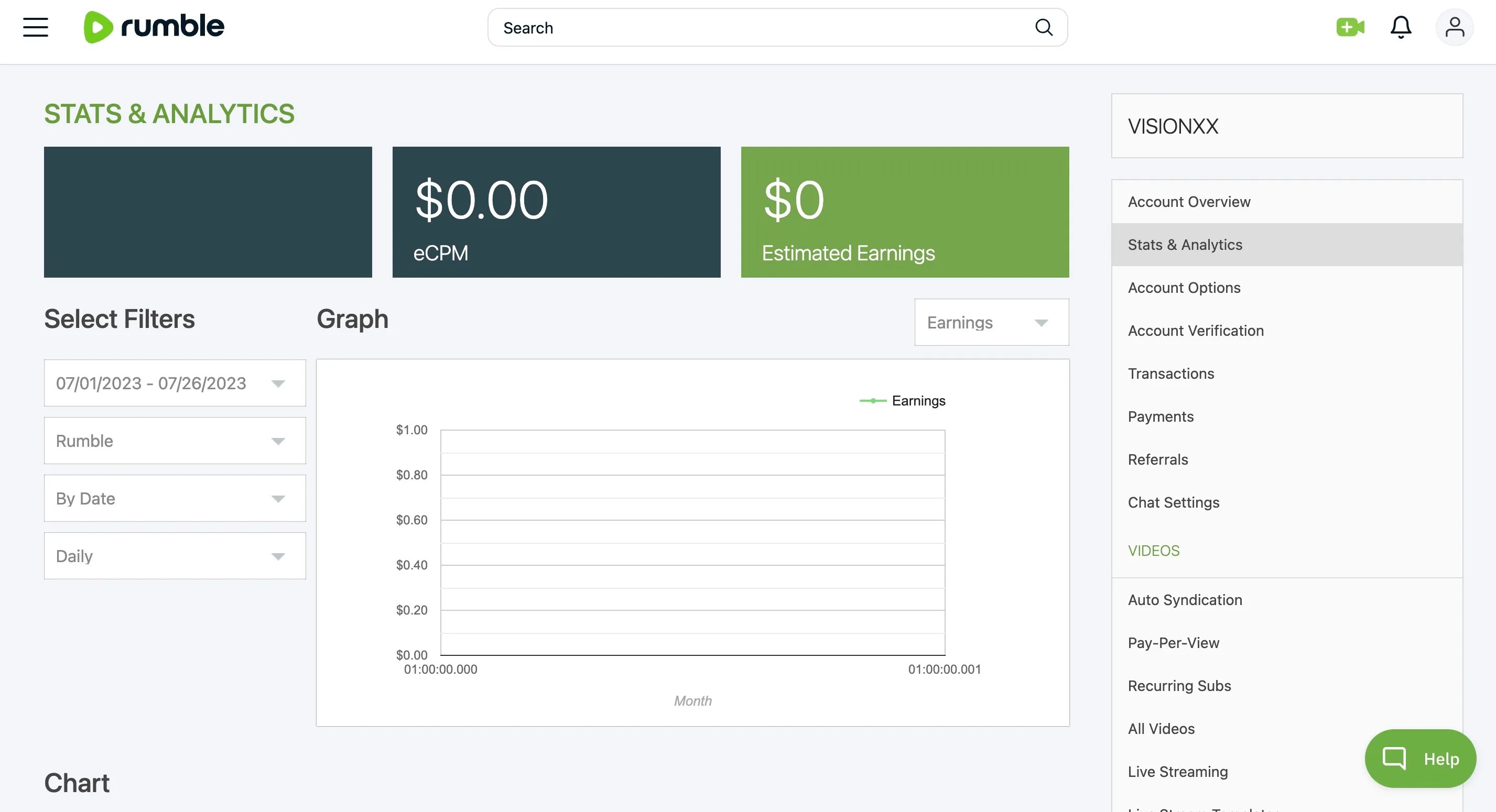Open the Daily interval dropdown

(175, 555)
